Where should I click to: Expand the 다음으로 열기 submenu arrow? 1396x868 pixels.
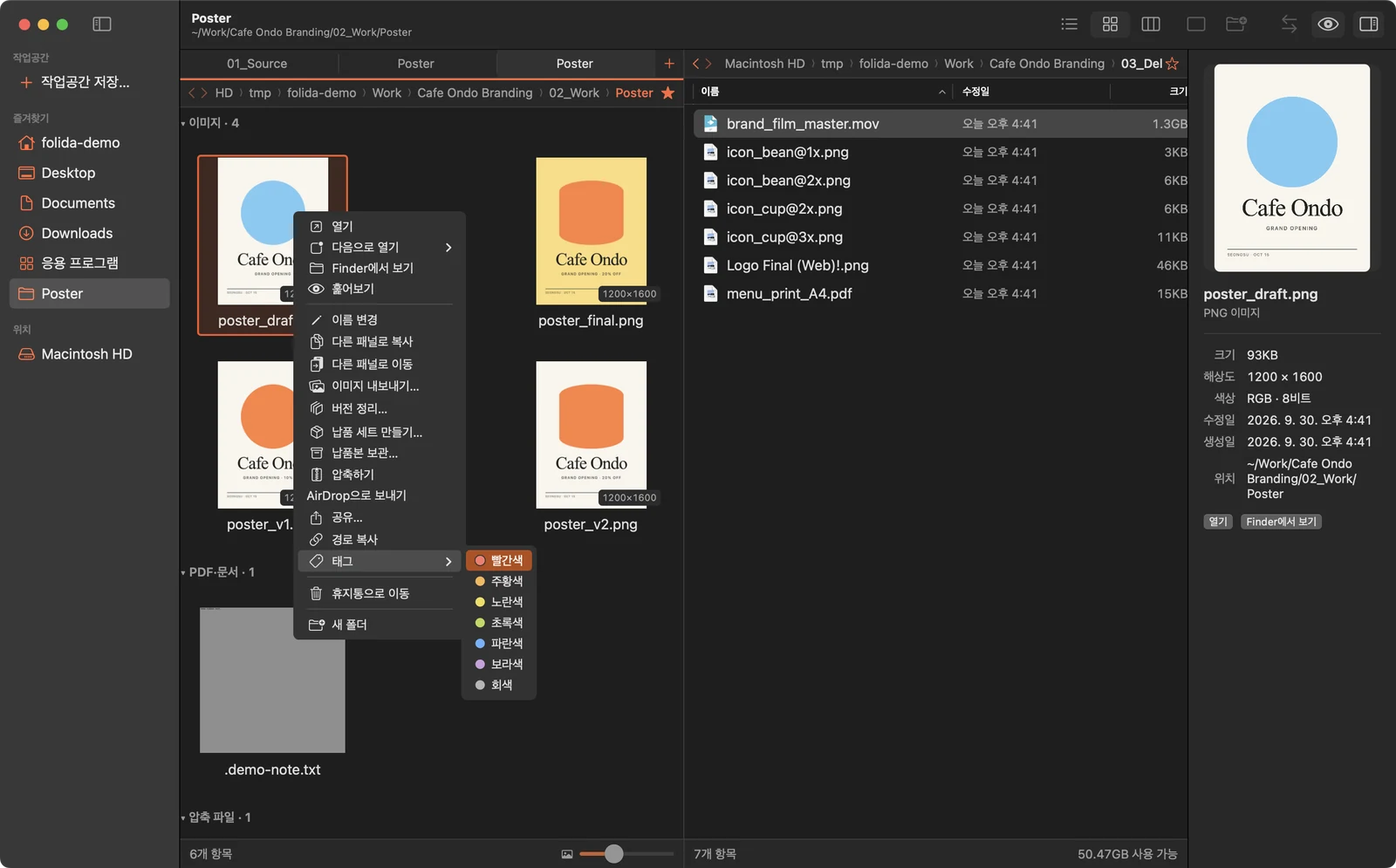click(448, 248)
